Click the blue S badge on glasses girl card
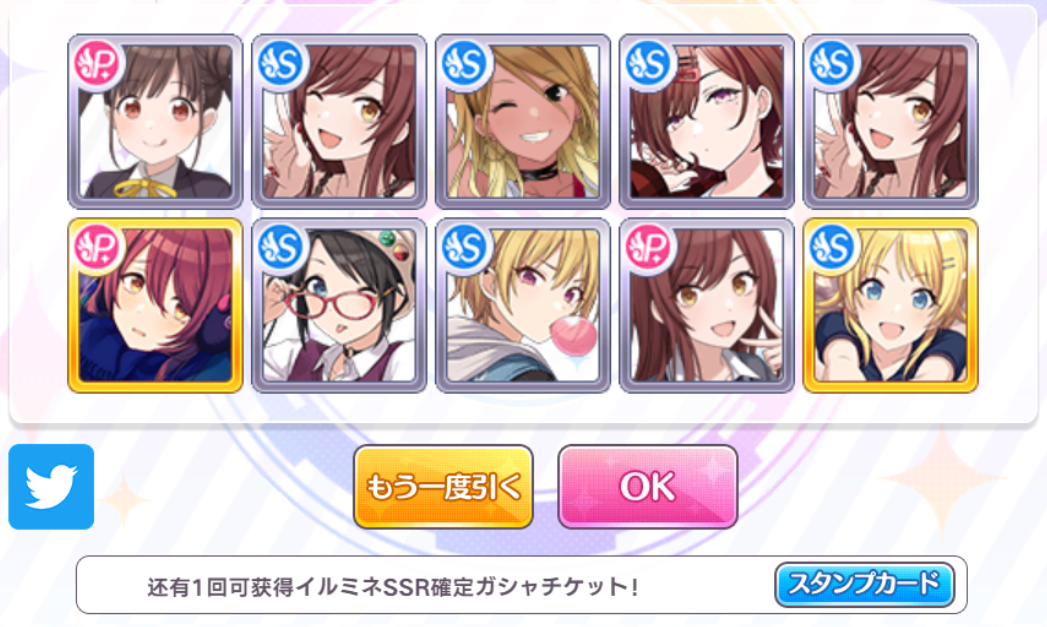 click(x=282, y=248)
